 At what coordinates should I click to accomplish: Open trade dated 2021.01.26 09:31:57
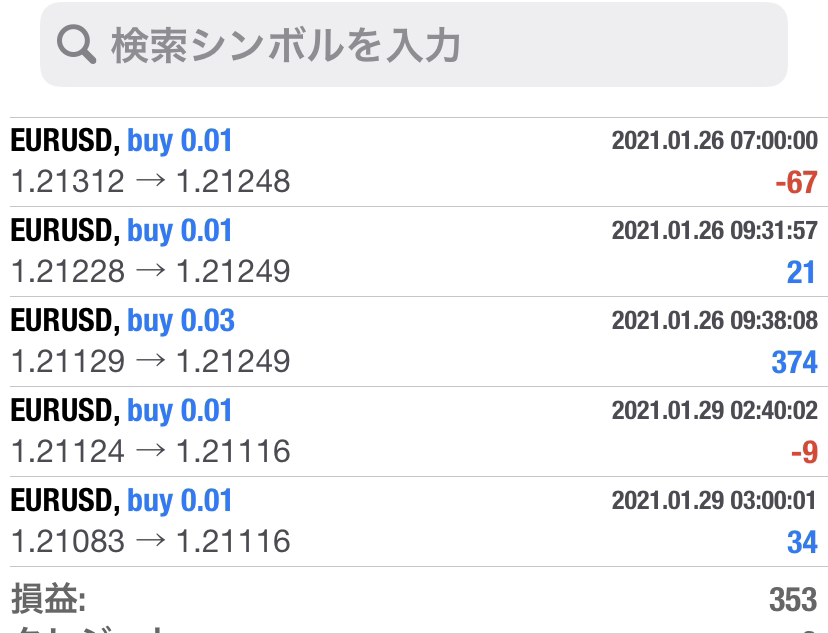(414, 252)
